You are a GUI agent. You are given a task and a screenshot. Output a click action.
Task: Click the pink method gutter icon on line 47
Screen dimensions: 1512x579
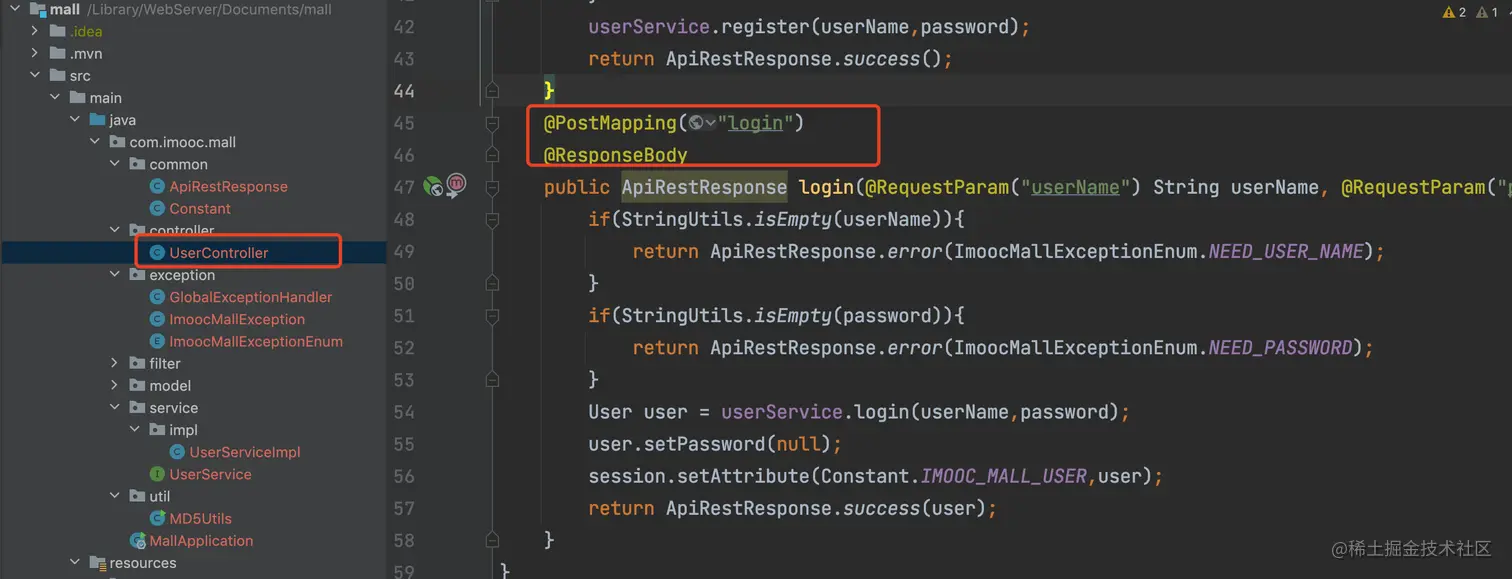coord(456,185)
